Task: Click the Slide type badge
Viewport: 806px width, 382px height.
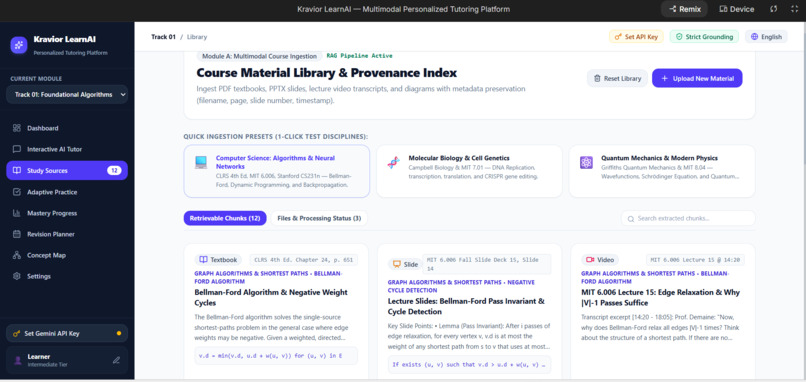Action: 405,264
